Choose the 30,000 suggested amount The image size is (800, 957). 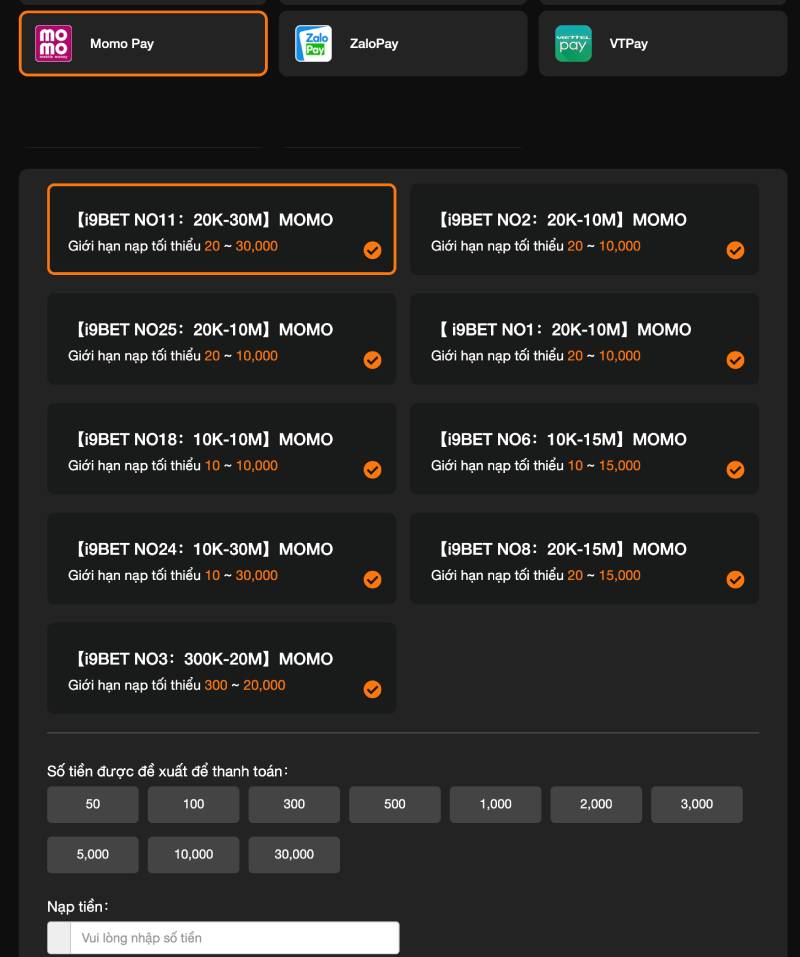pos(294,854)
